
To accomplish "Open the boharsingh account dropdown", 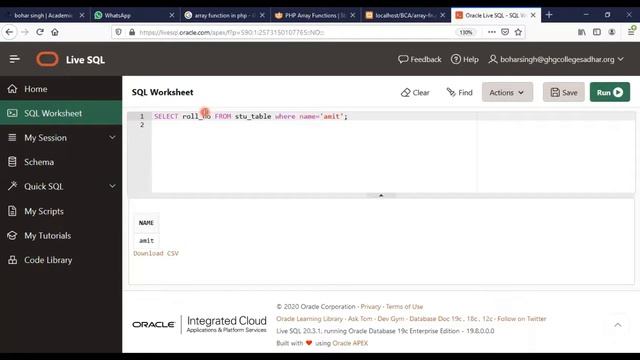I will 556,59.
